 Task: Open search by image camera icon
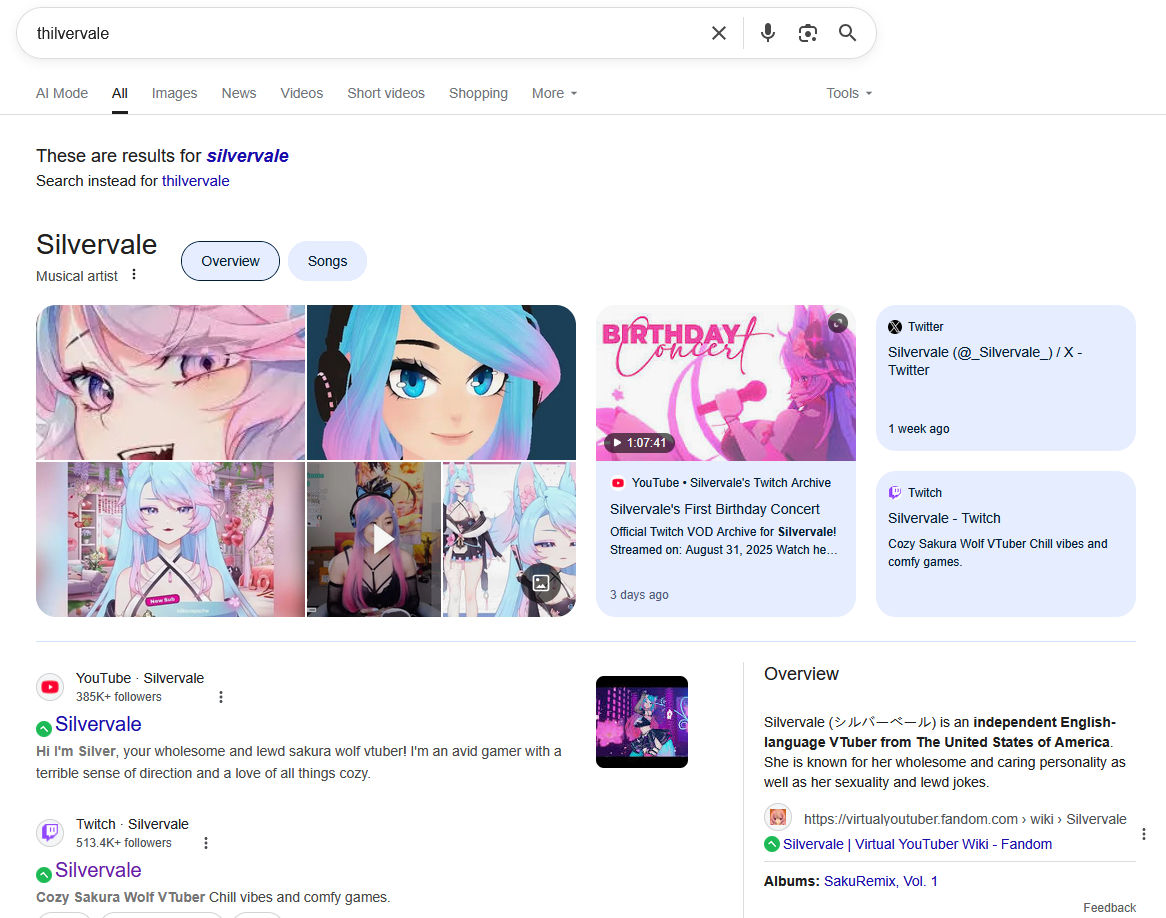click(808, 33)
